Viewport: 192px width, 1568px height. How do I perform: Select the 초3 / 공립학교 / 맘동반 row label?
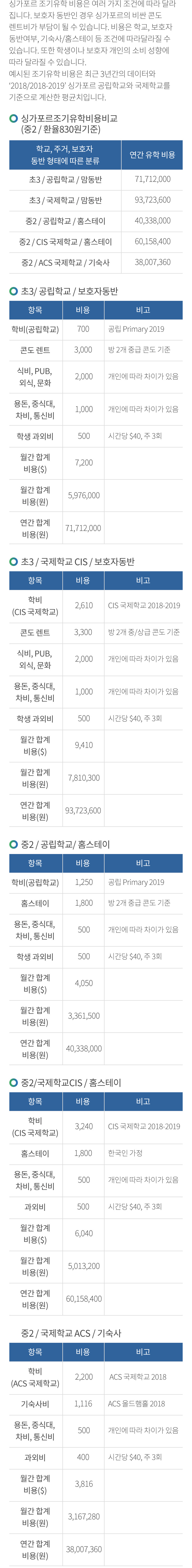[65, 180]
